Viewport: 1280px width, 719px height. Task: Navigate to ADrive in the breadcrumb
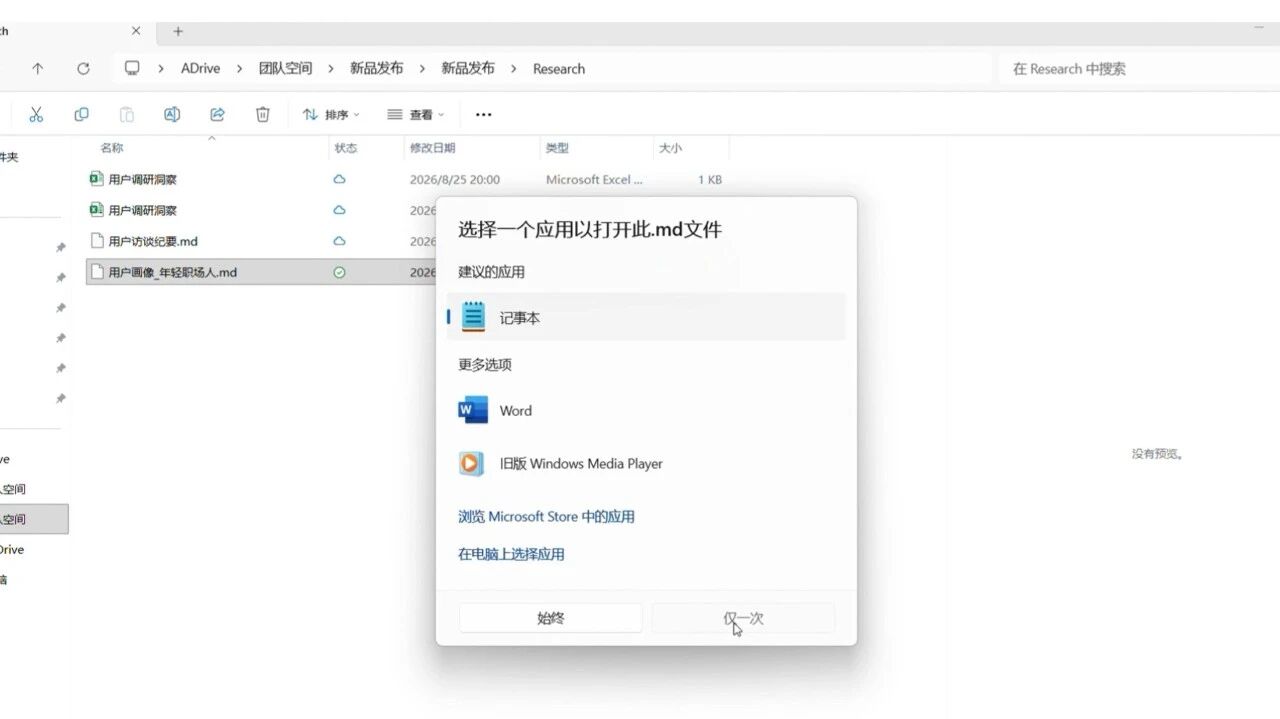point(200,69)
